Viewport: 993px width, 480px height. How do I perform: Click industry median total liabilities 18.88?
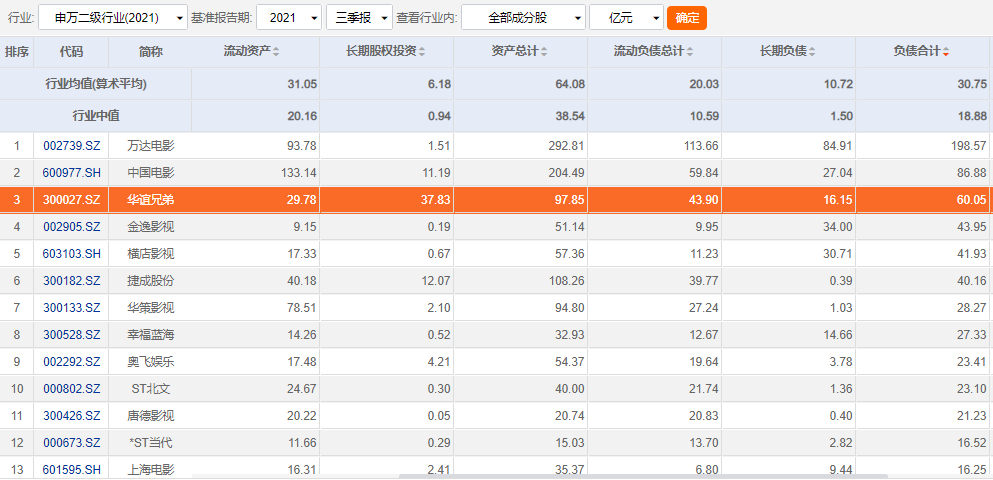coord(972,116)
